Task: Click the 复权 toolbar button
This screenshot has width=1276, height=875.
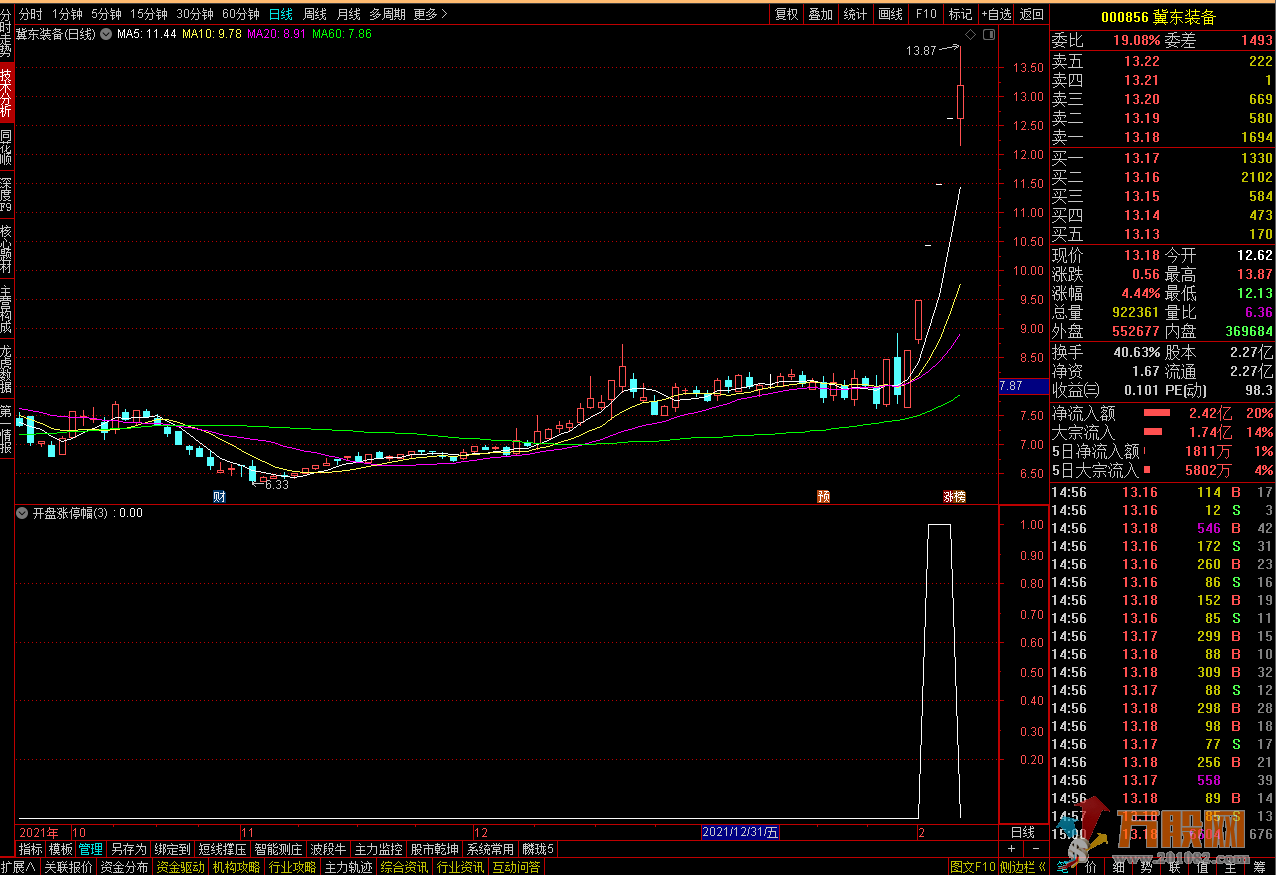Action: tap(787, 14)
